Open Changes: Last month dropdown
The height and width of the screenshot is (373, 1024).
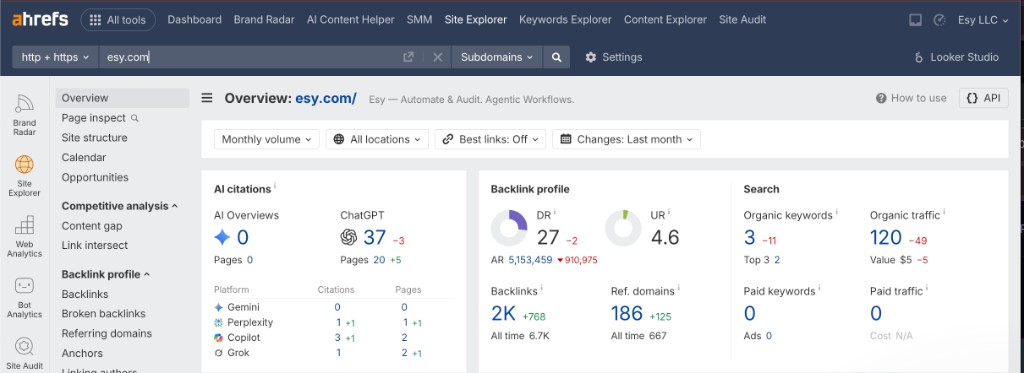626,139
